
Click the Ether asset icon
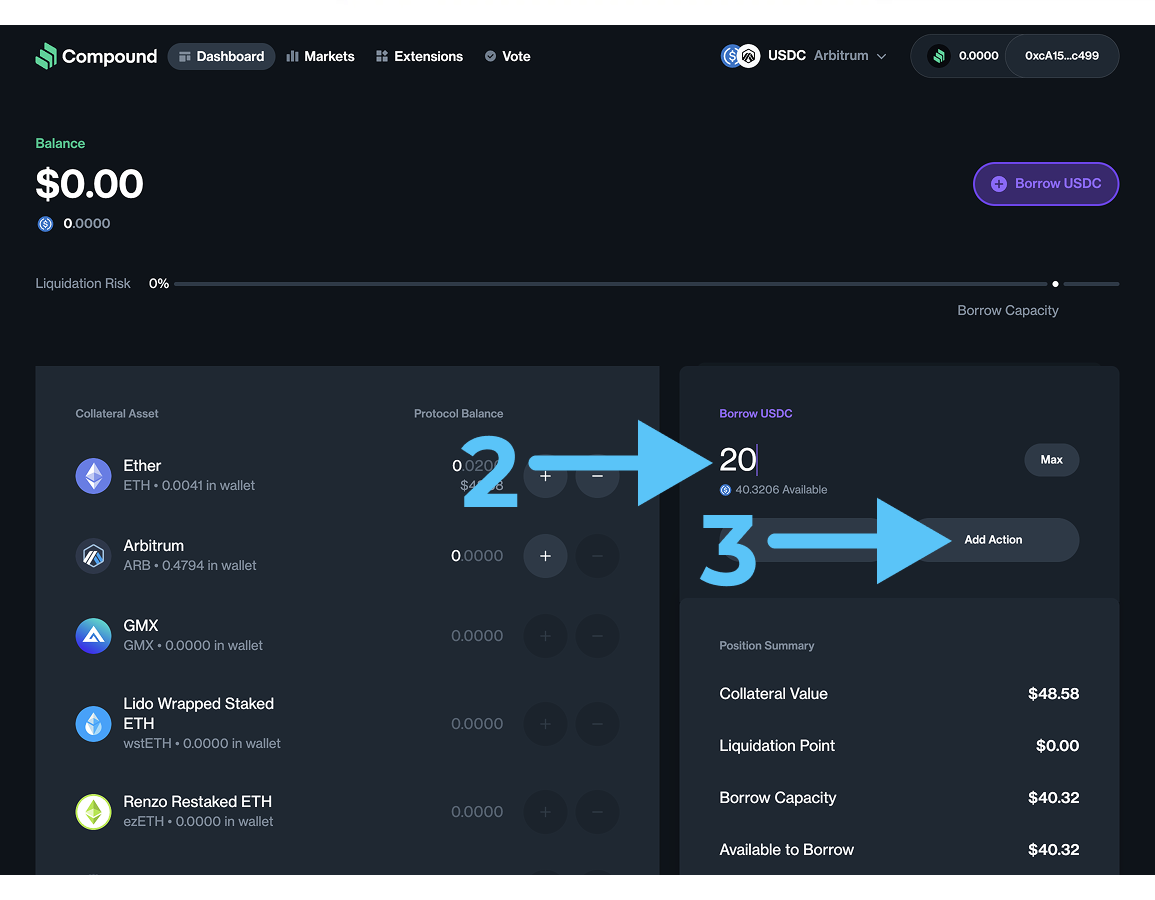94,475
